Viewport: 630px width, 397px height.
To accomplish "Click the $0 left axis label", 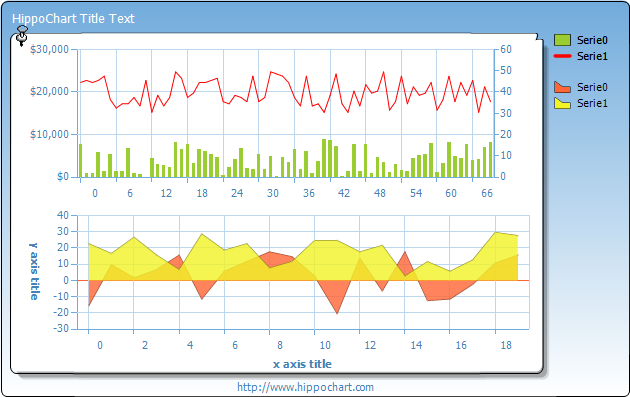I will pos(63,176).
